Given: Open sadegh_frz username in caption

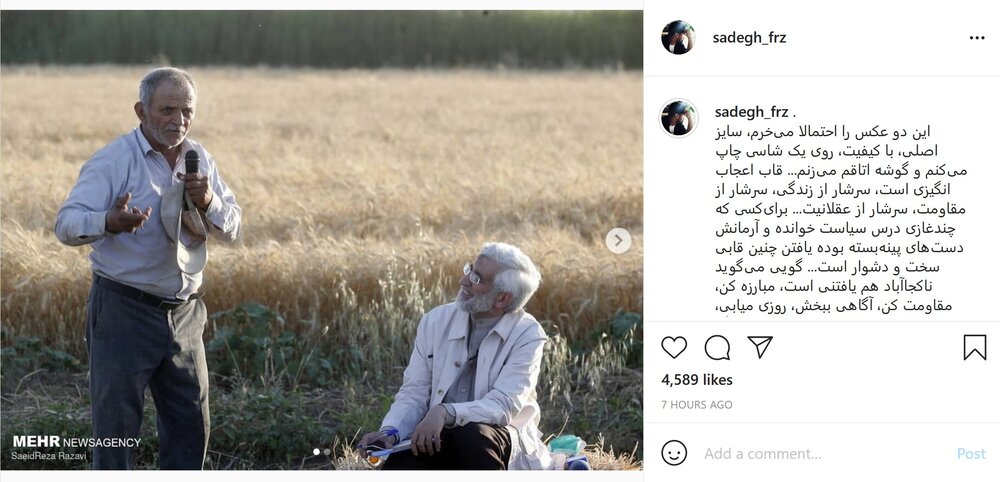Looking at the screenshot, I should [751, 112].
